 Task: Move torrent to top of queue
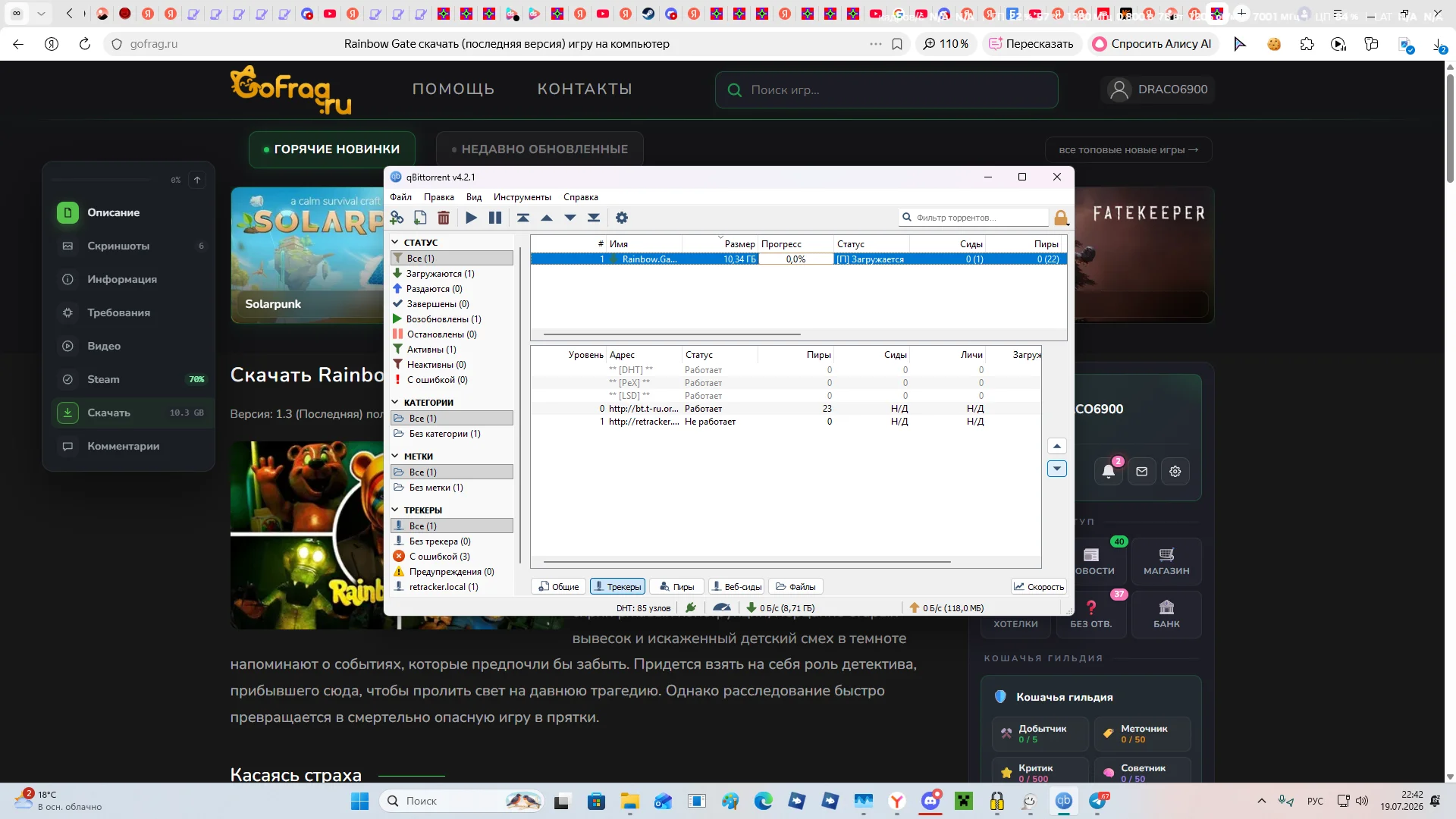pos(523,218)
